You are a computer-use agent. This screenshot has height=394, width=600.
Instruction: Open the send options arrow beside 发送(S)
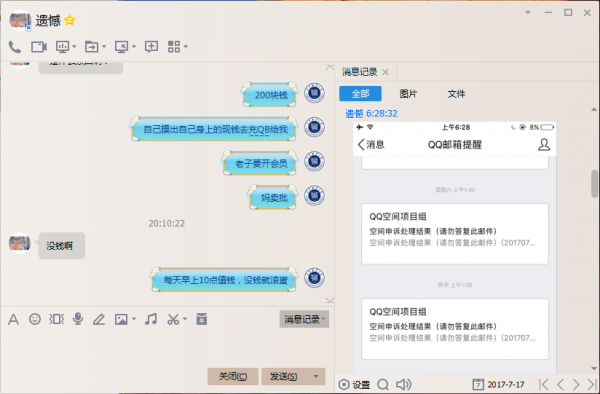pyautogui.click(x=316, y=376)
